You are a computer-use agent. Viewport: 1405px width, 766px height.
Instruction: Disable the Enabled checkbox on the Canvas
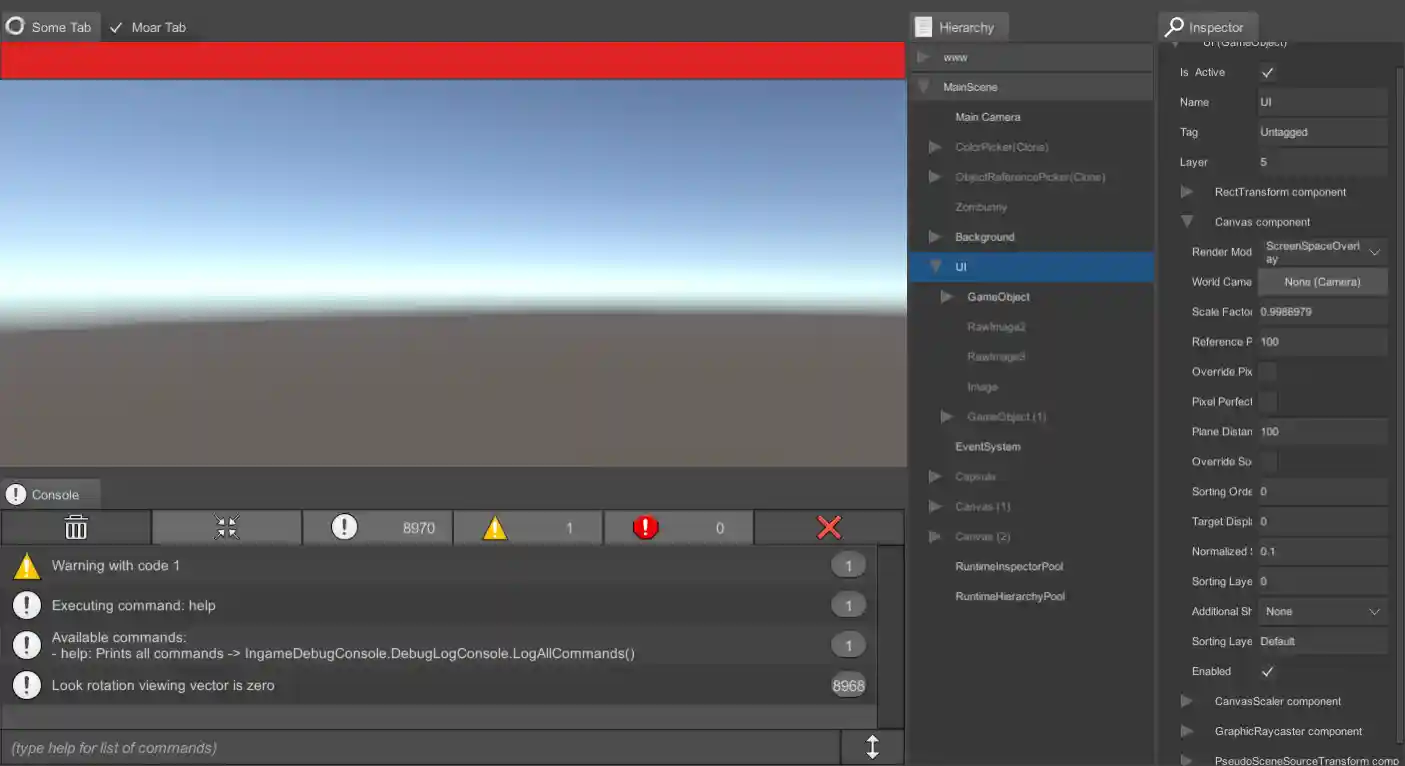[x=1268, y=671]
